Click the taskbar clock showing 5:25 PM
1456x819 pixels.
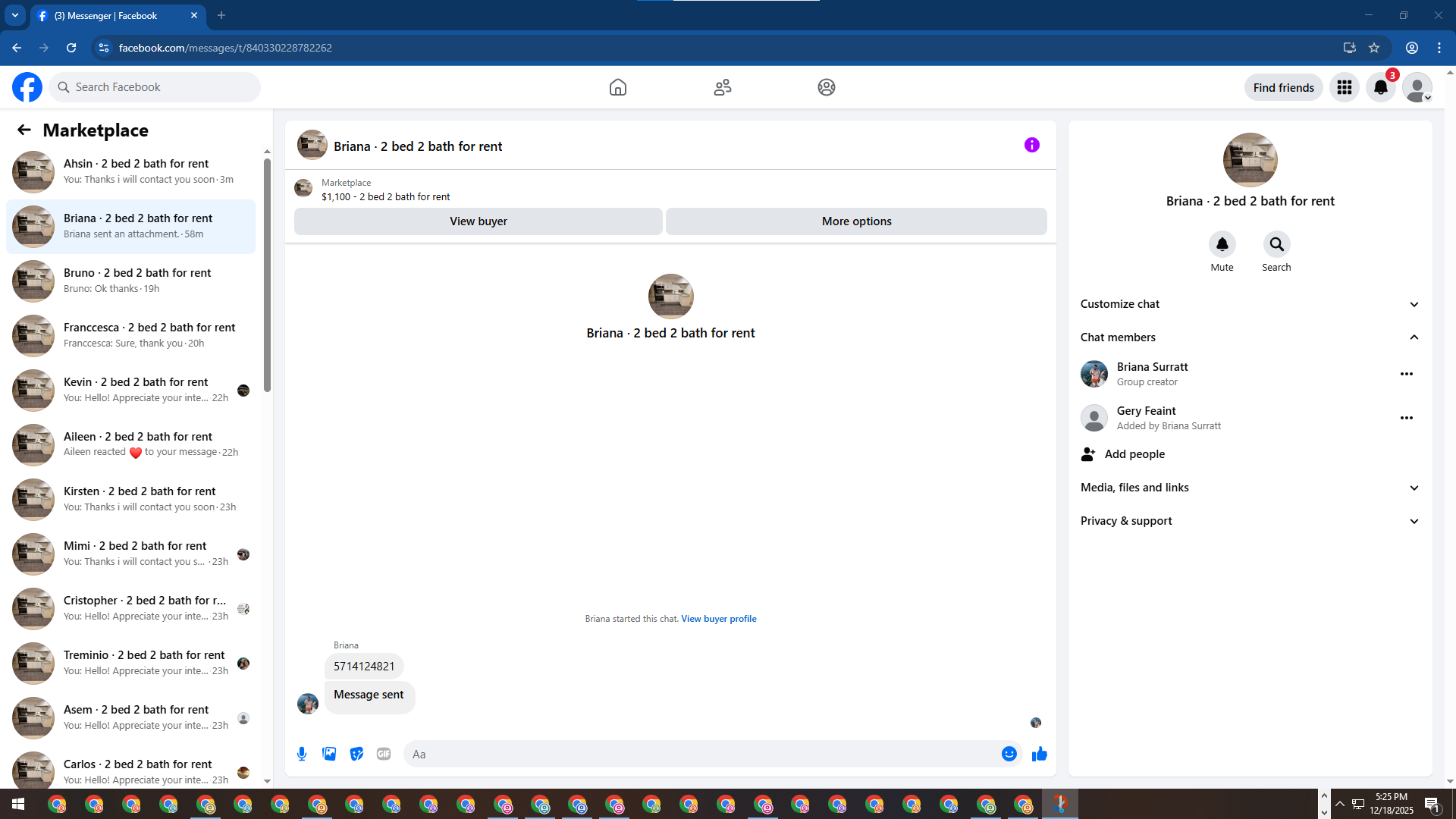(x=1392, y=804)
